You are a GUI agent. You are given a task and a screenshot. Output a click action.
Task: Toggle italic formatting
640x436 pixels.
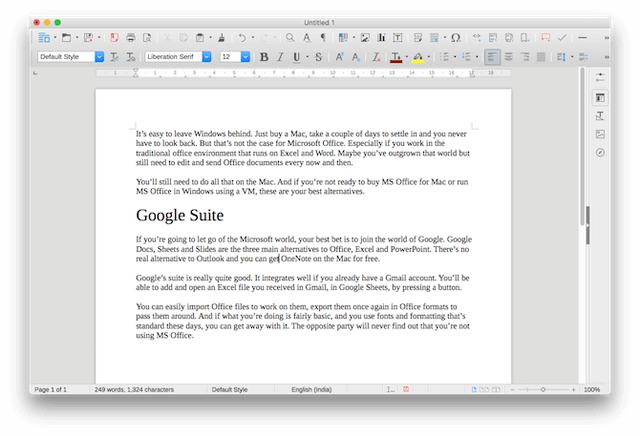pyautogui.click(x=280, y=57)
